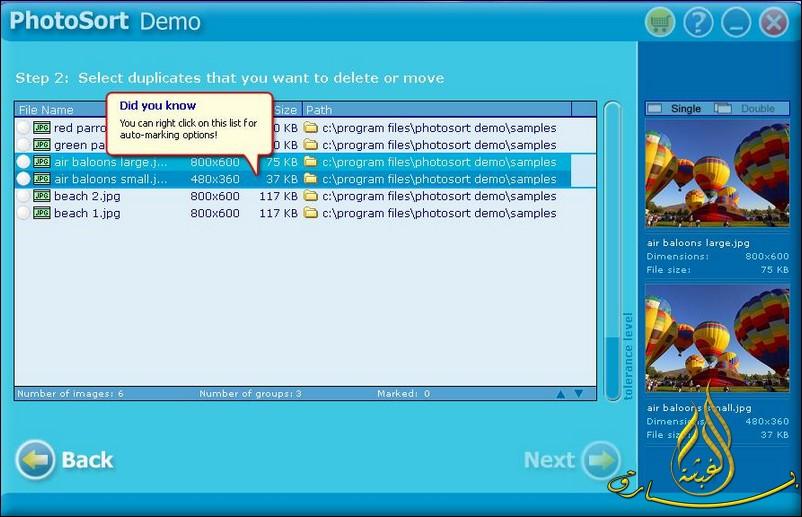
Task: Move to next group with down arrow
Action: 578,394
